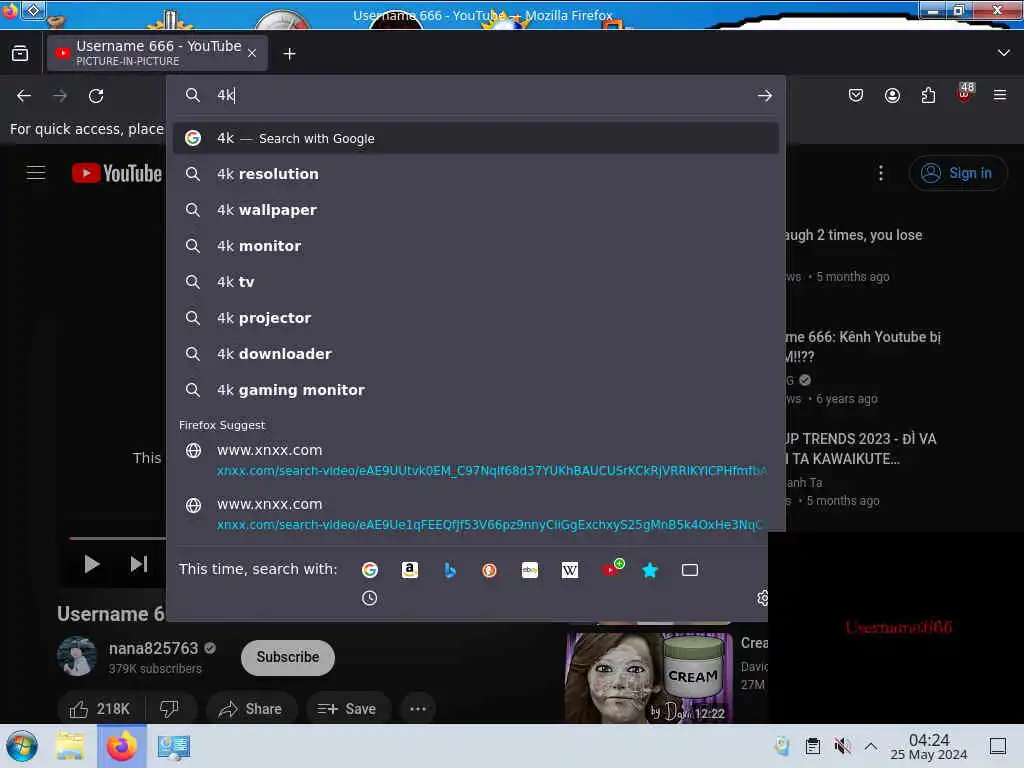Reload the current page

point(96,96)
